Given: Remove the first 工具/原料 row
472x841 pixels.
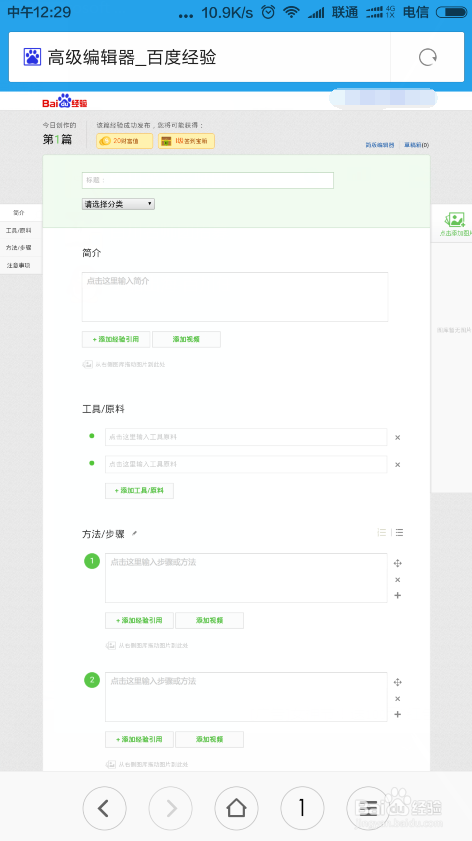Looking at the screenshot, I should tap(397, 438).
